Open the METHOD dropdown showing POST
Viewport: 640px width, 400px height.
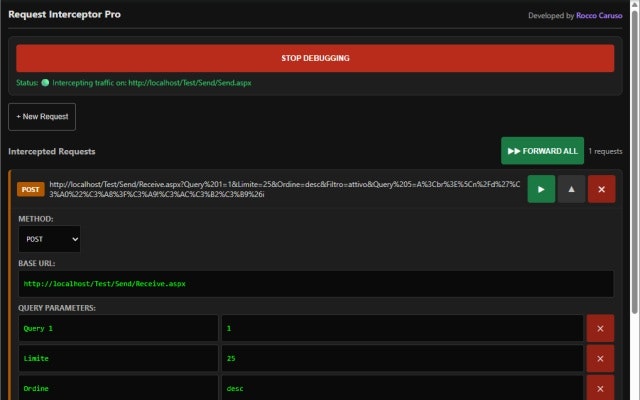click(x=49, y=239)
